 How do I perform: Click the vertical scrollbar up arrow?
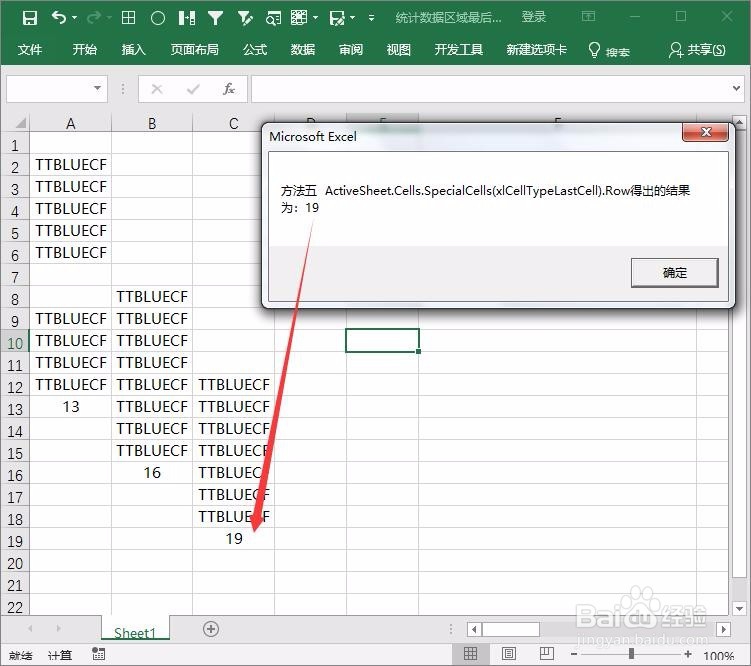pyautogui.click(x=739, y=123)
